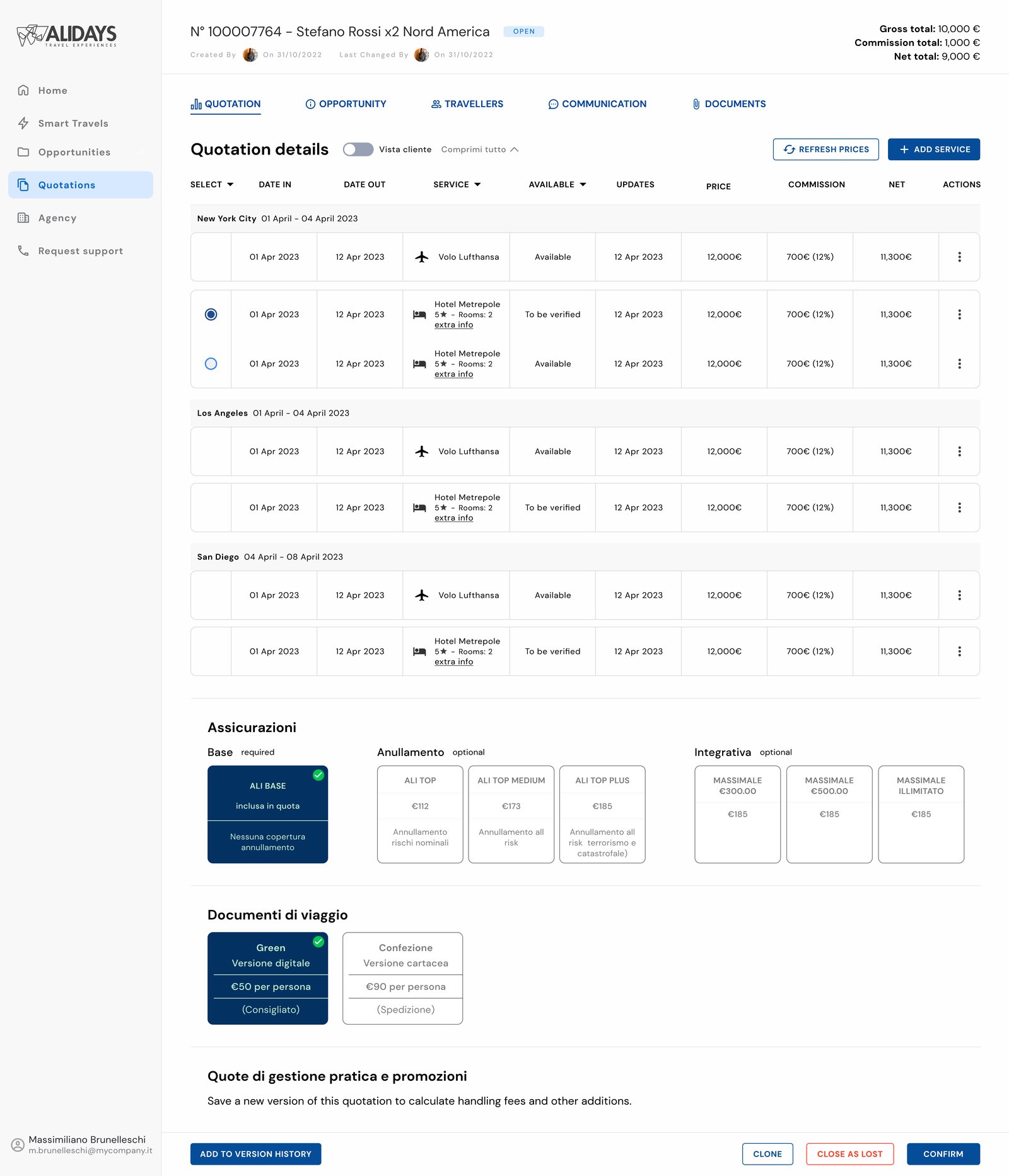The image size is (1009, 1176).
Task: Click ADD TO VERSION HISTORY button
Action: coord(255,1154)
